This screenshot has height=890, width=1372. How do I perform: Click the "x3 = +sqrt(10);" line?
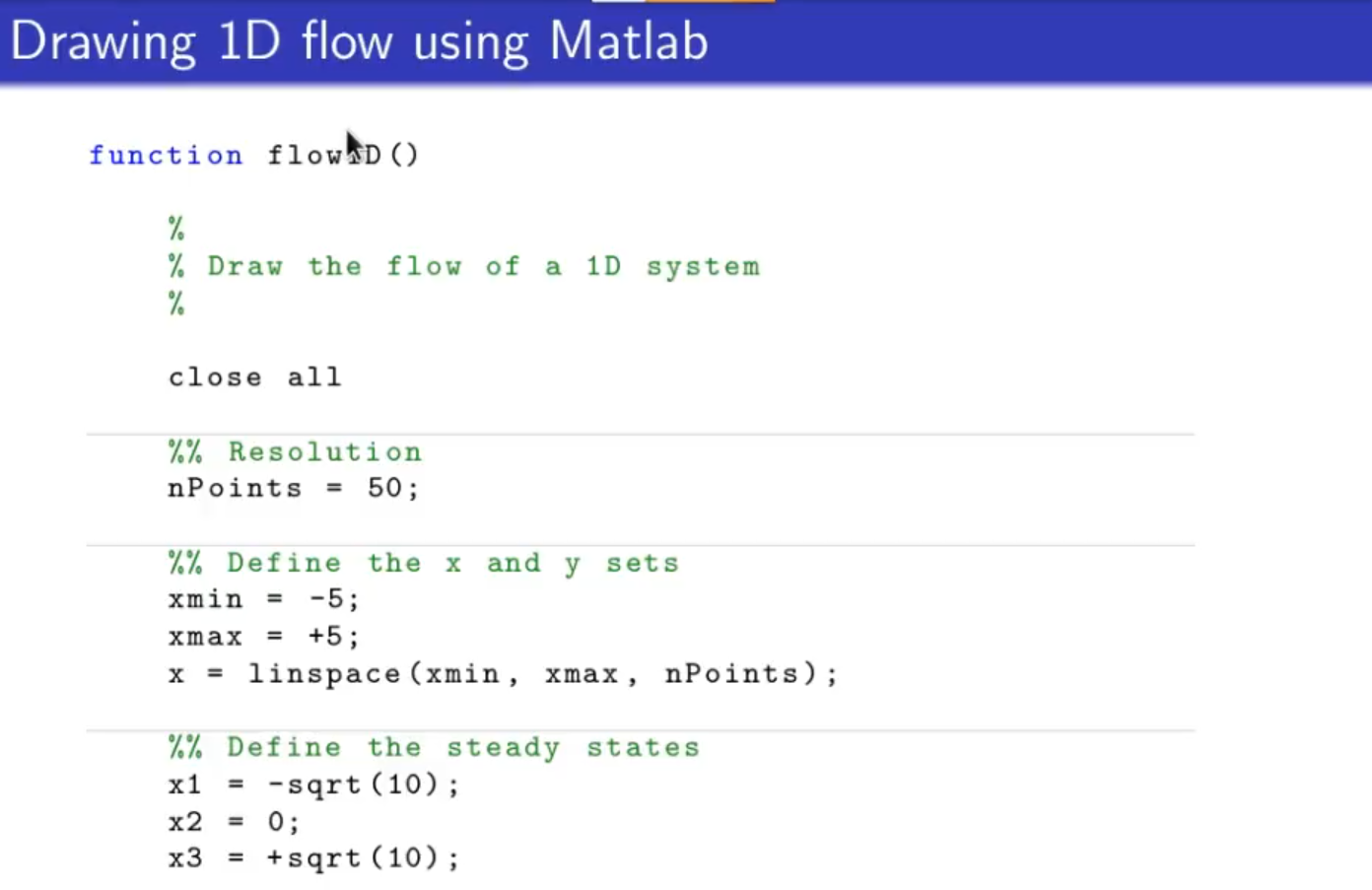(313, 858)
